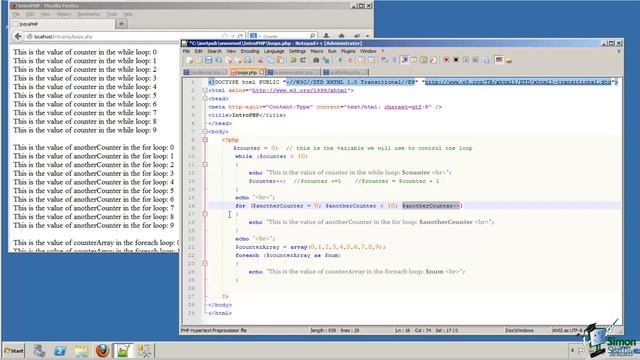
Task: Click the highlighted $anotherCounter++ on line 16
Action: pyautogui.click(x=431, y=206)
